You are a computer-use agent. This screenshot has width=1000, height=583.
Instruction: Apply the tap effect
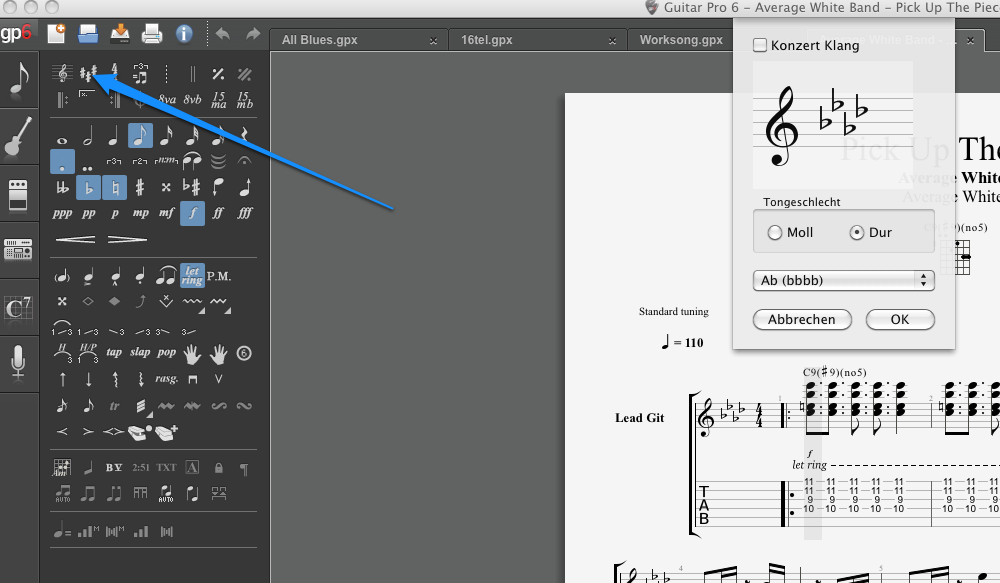[x=114, y=352]
